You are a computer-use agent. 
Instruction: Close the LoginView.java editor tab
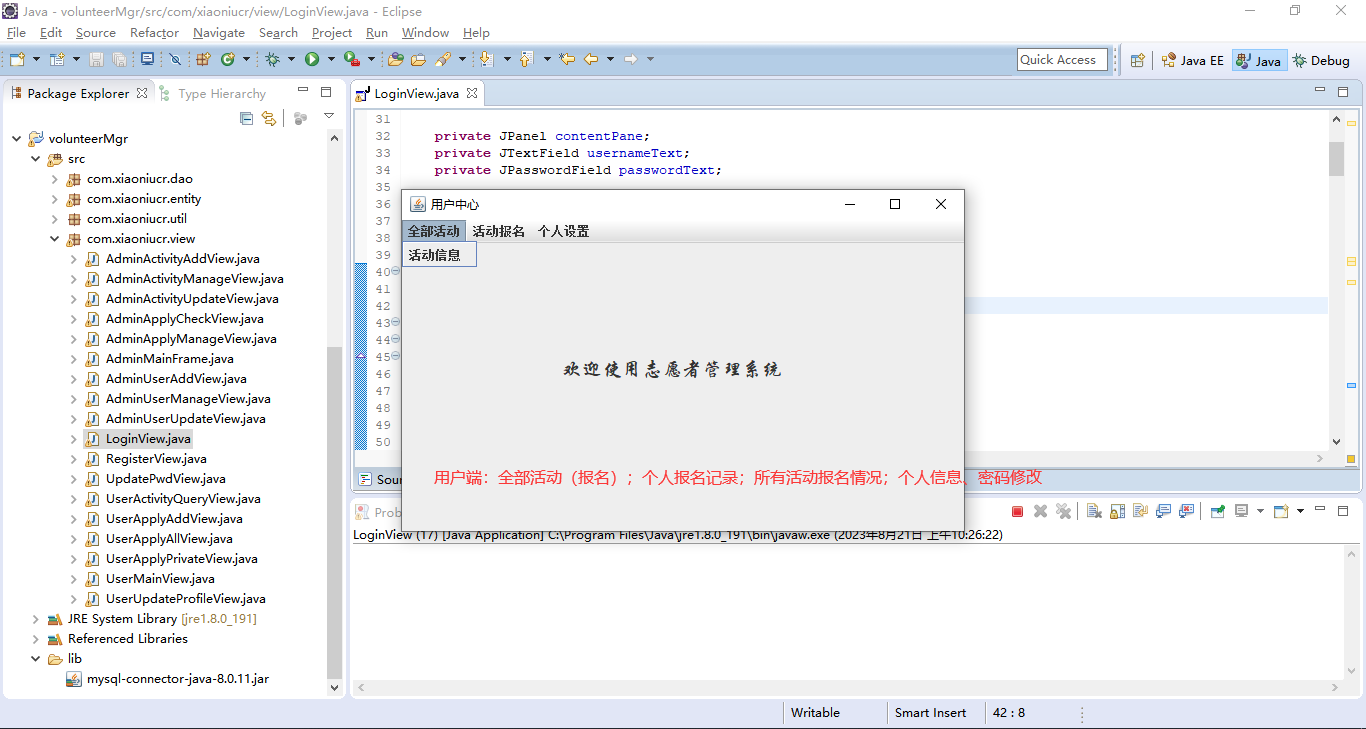472,93
